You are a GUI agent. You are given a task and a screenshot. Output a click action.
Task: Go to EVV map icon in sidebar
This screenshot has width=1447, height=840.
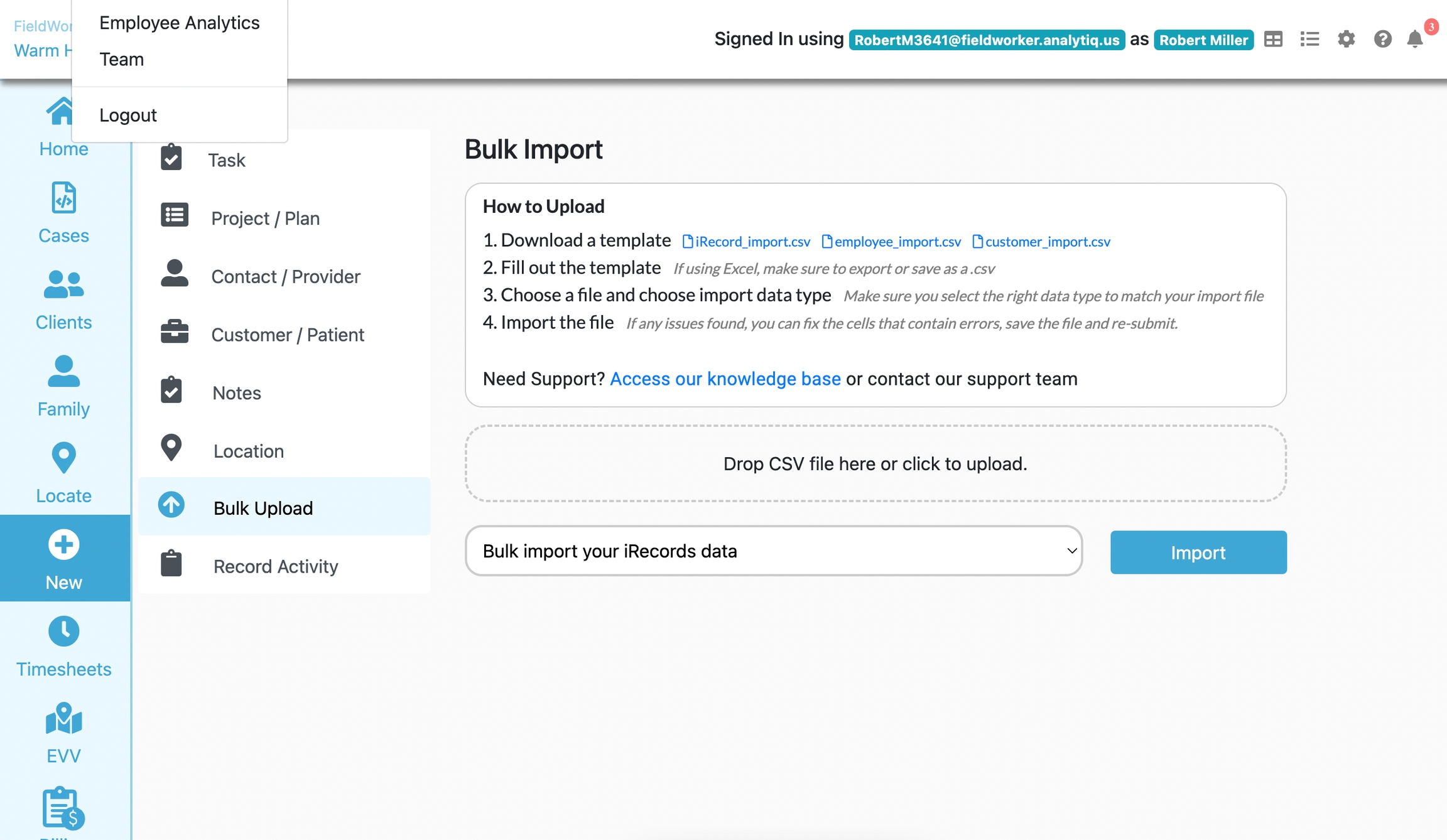point(63,718)
